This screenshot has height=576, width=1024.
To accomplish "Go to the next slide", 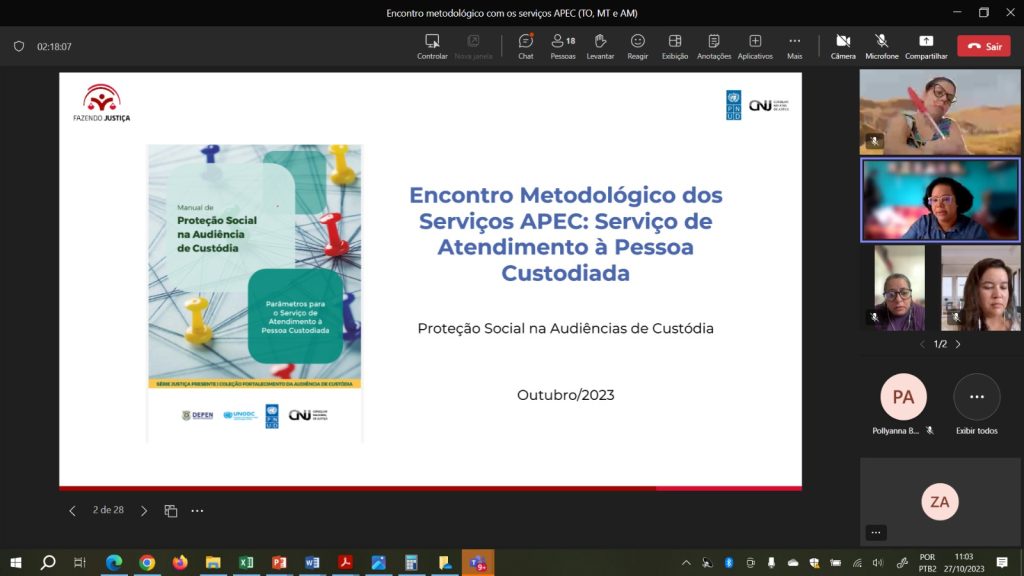I will pyautogui.click(x=144, y=511).
